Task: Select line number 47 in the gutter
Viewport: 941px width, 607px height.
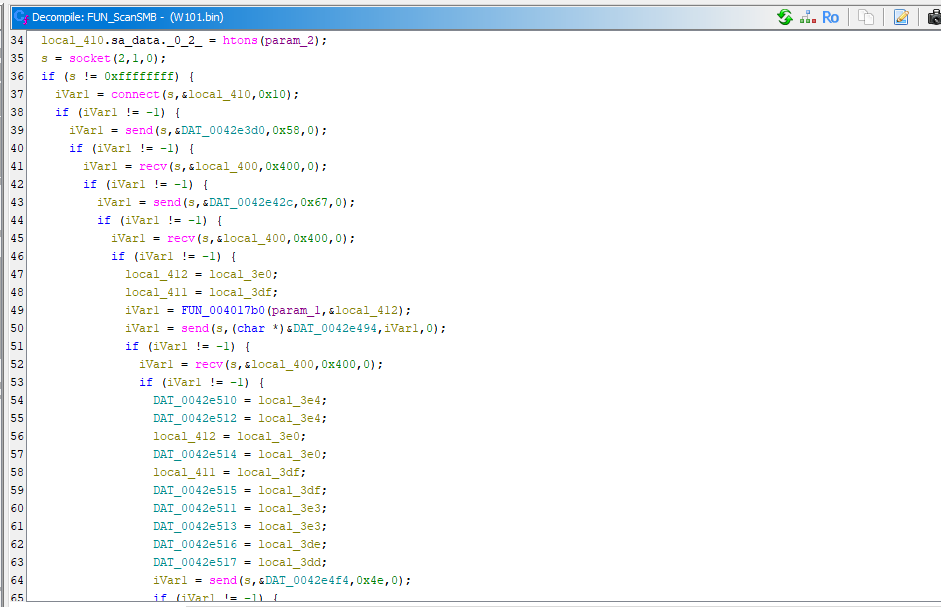Action: pos(17,274)
